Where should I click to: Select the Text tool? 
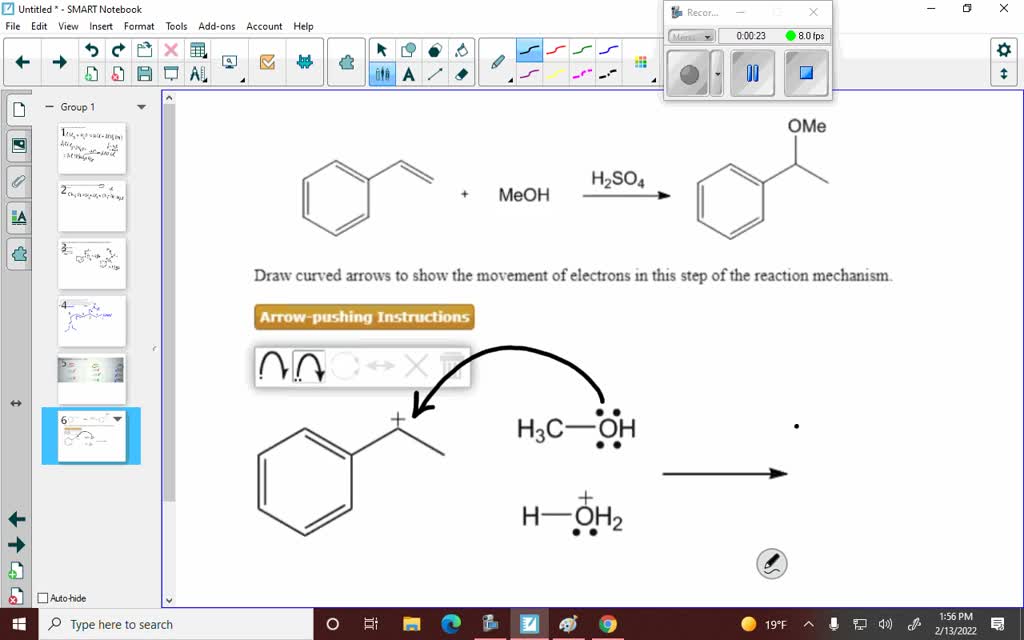pos(409,76)
